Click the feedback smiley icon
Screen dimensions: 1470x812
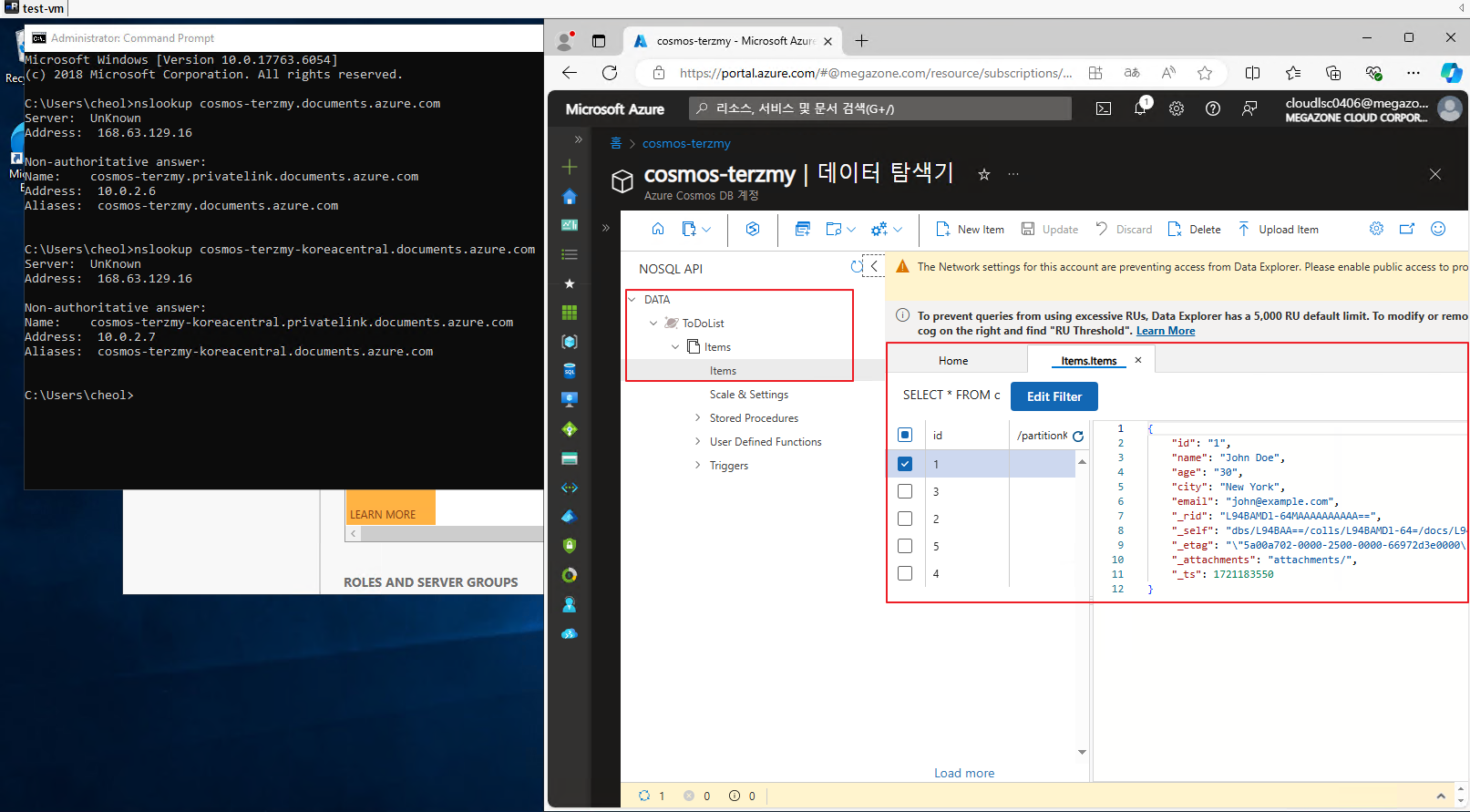pos(1438,229)
